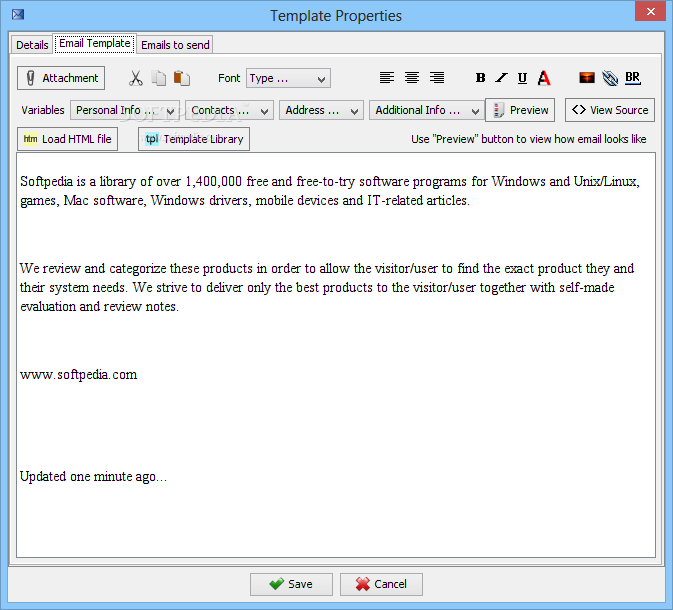Click the 'Updated one minute ago...' line
This screenshot has width=673, height=610.
[93, 476]
